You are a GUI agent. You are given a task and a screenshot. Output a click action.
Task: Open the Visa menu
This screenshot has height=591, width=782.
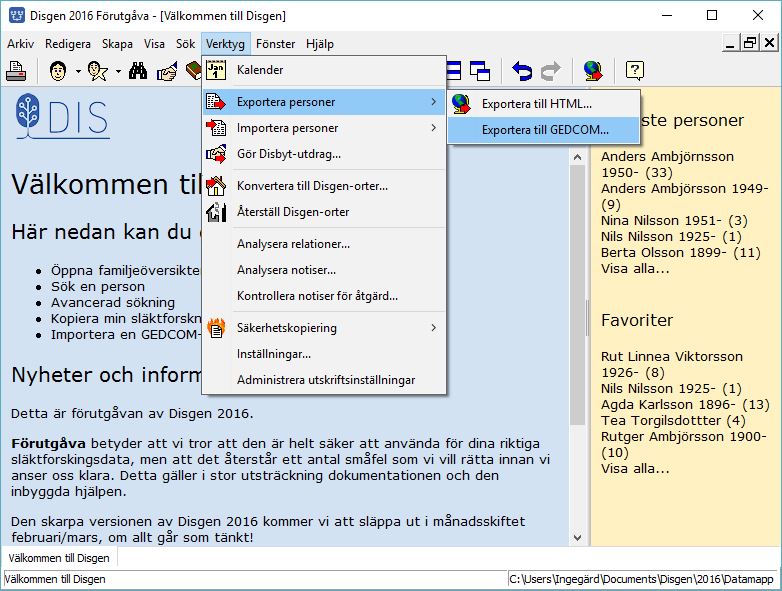click(154, 44)
